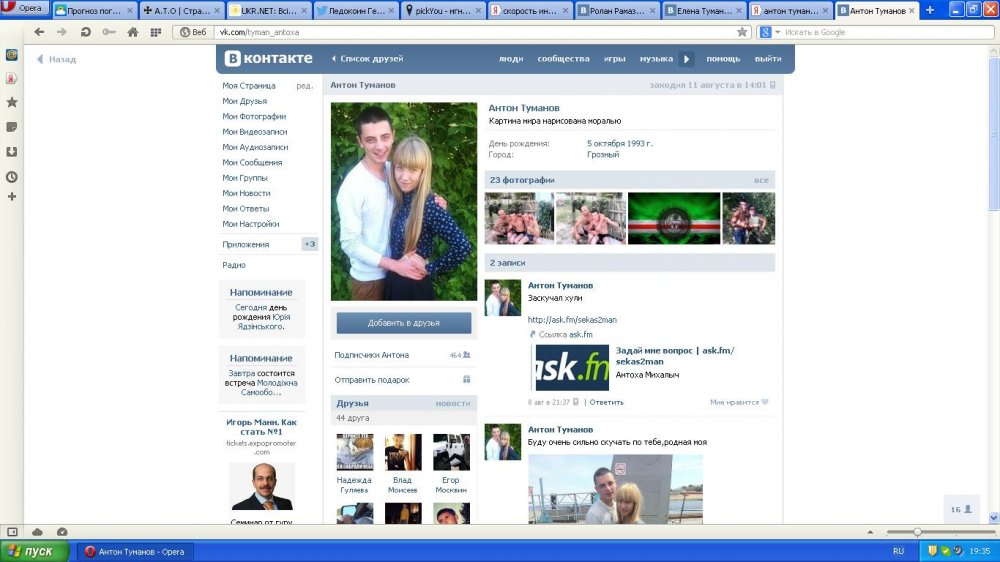
Task: Open the ask.fm/sekas2man link
Action: (572, 320)
